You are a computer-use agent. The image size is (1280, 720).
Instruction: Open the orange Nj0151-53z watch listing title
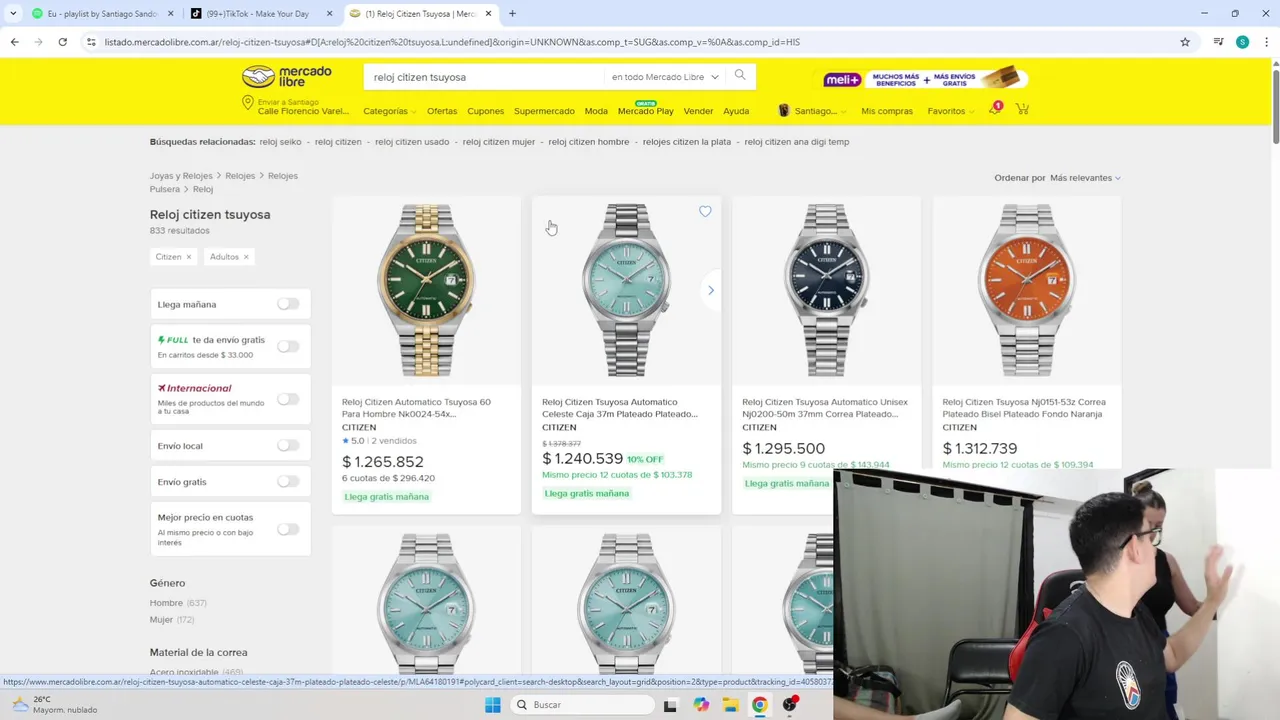pos(1024,408)
